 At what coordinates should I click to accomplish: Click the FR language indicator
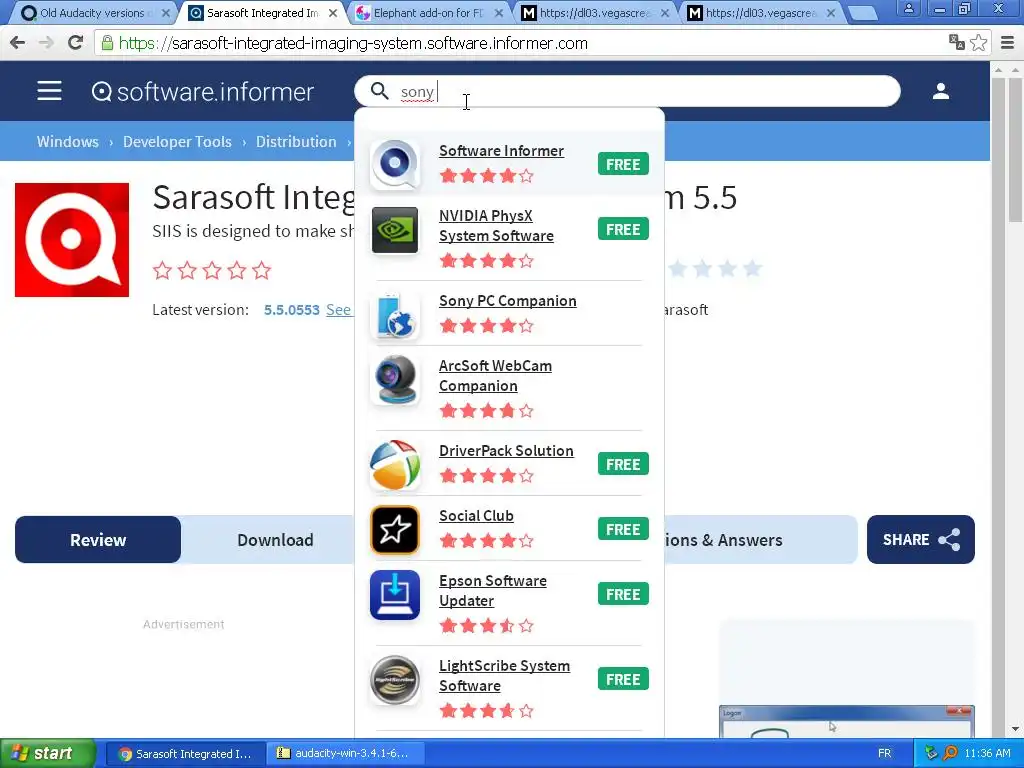[884, 753]
